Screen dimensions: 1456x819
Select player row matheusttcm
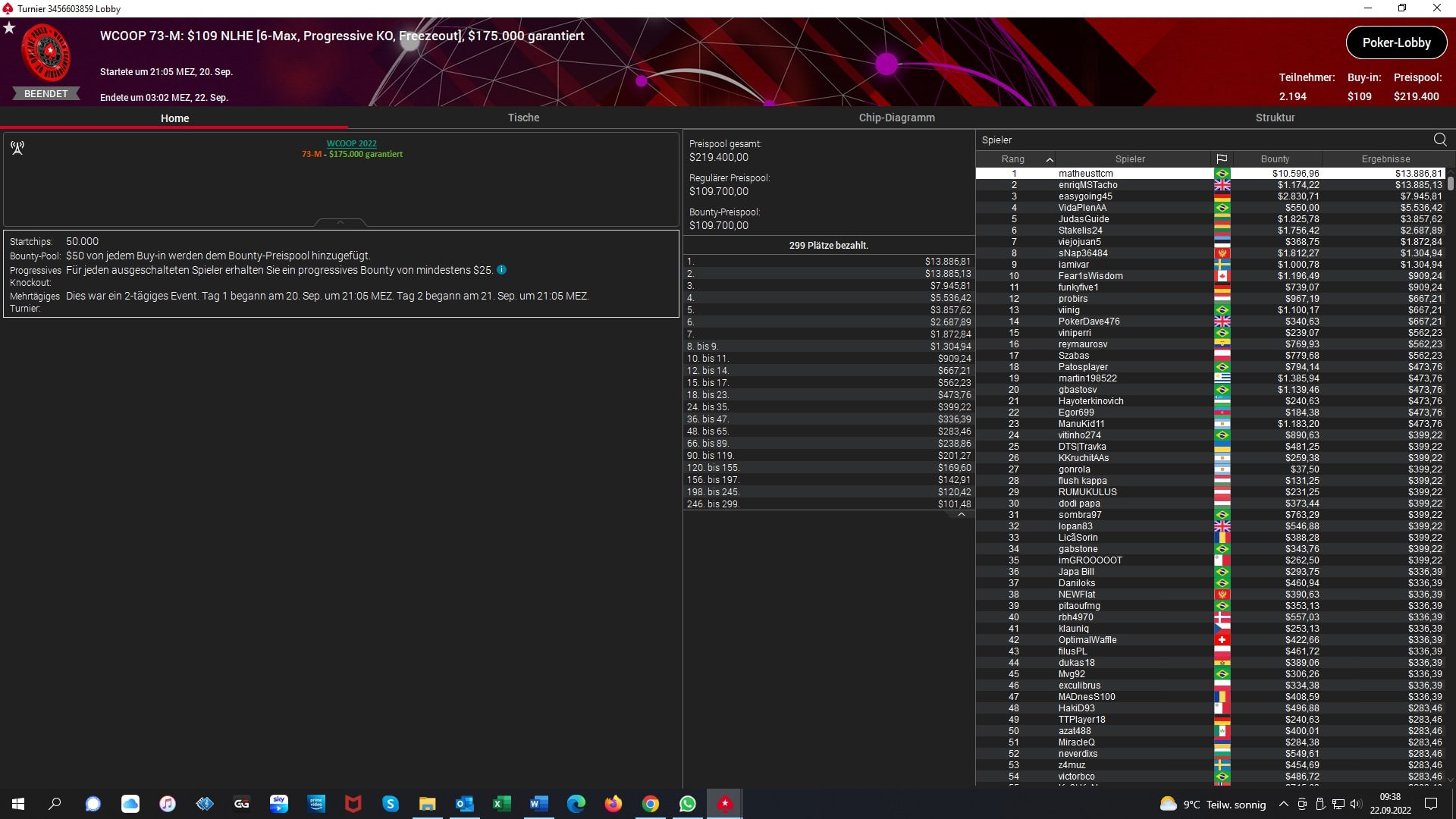[x=1210, y=174]
